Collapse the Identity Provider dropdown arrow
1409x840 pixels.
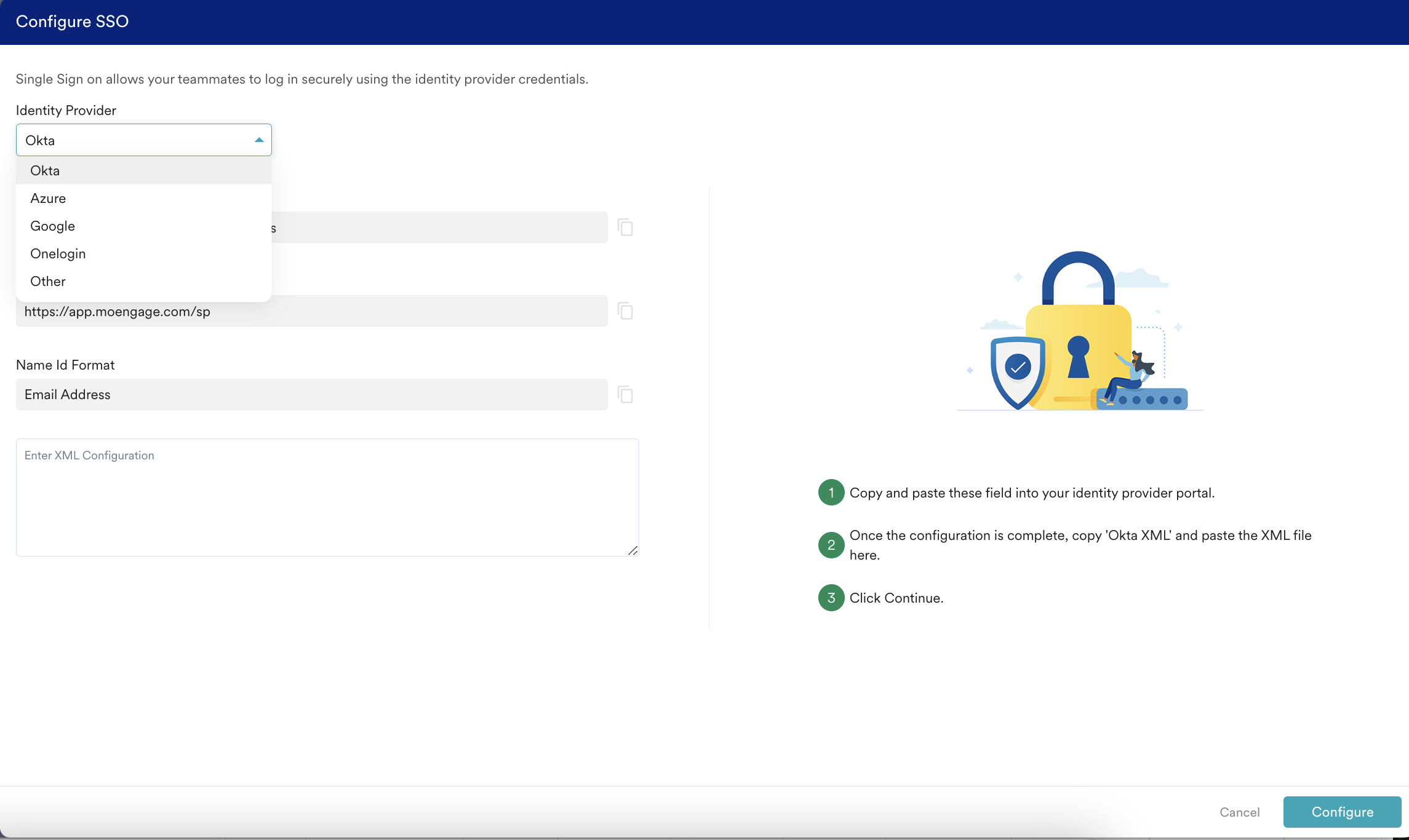click(259, 140)
